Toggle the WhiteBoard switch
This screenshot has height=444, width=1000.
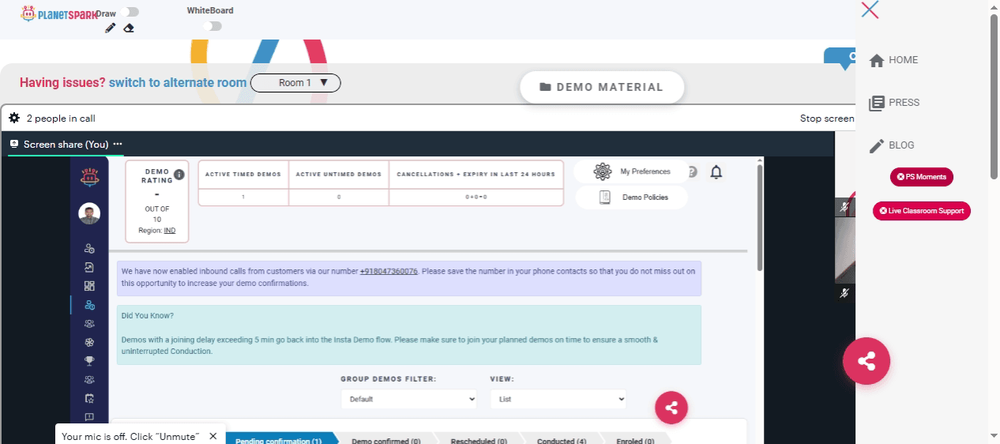click(212, 26)
